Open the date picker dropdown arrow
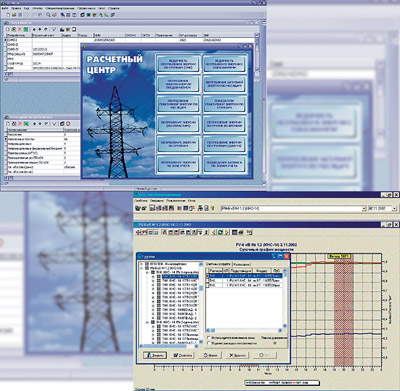Screen dimensions: 400x391 [394, 209]
